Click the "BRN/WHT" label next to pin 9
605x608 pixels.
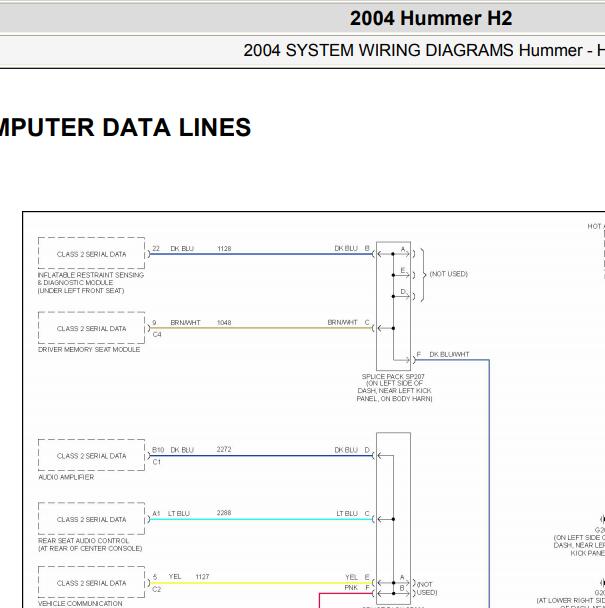(185, 323)
